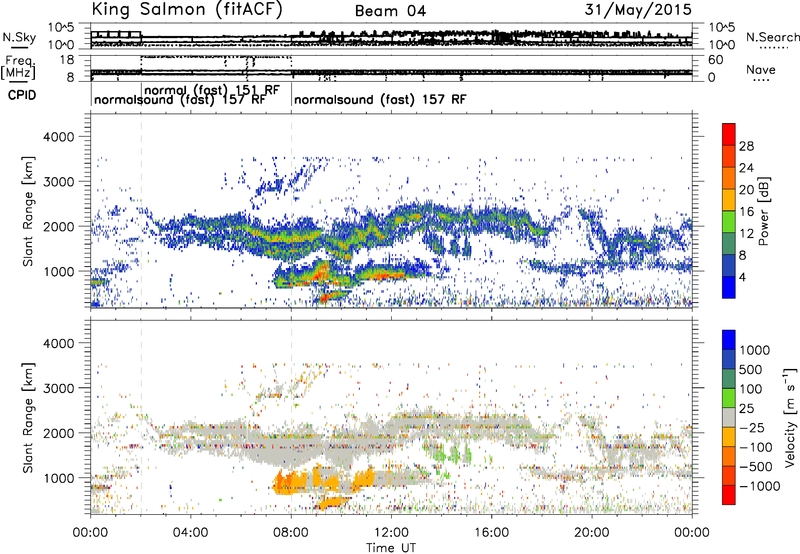Select the 60 tick on the Nave axis
The height and width of the screenshot is (554, 800).
click(x=716, y=60)
